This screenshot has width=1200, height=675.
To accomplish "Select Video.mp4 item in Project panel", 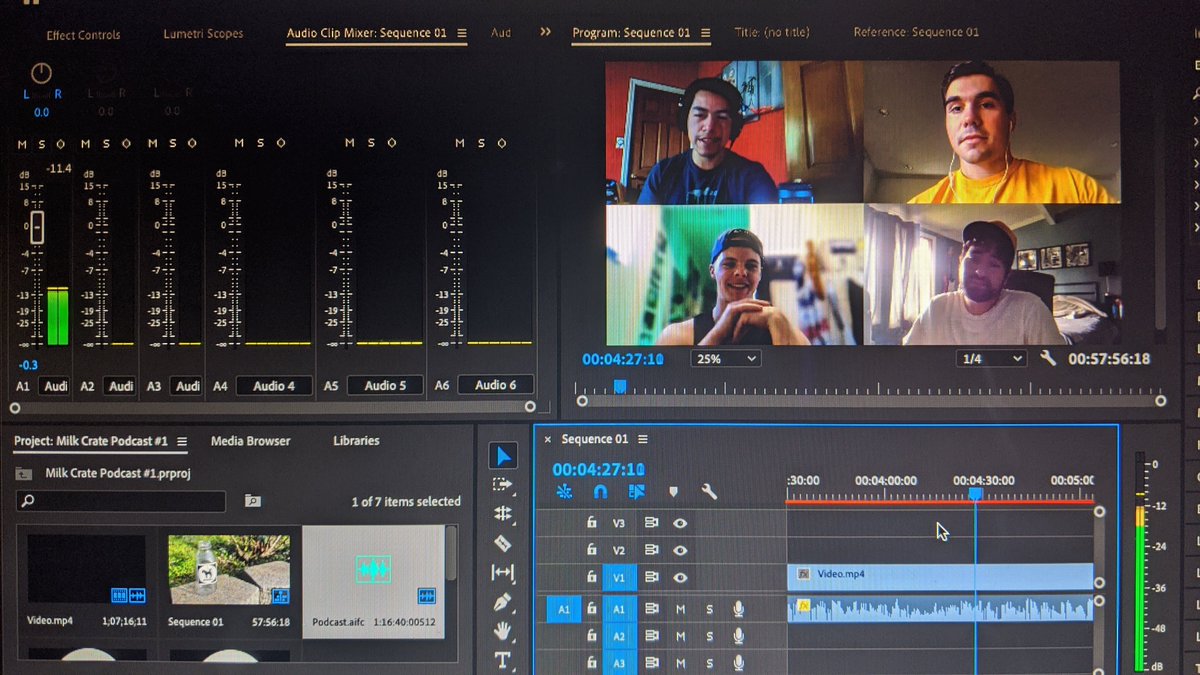I will click(86, 569).
